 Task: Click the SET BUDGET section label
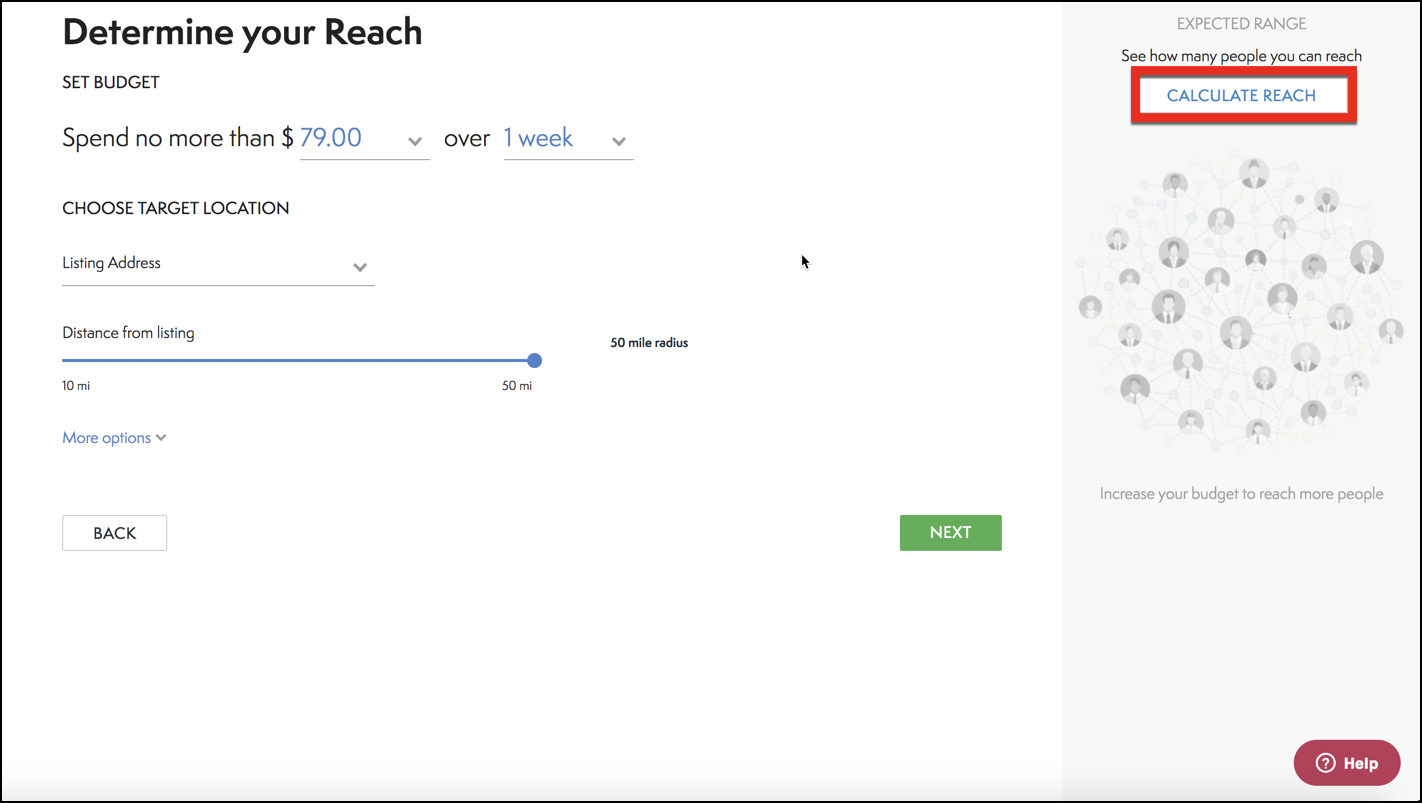(x=110, y=82)
